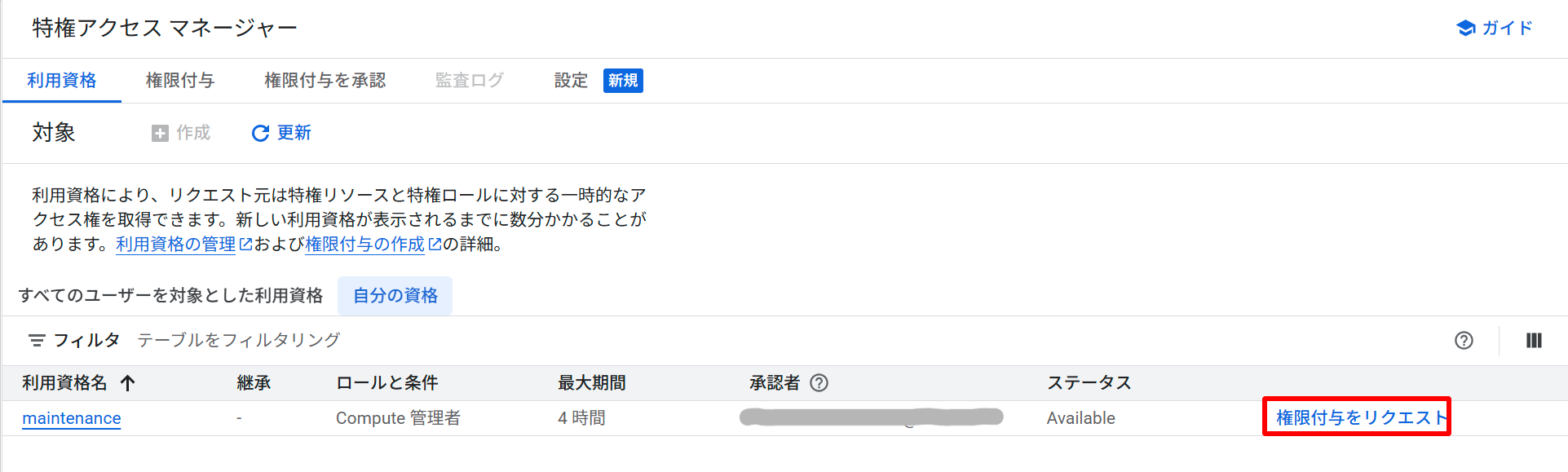This screenshot has height=472, width=1568.
Task: Open the 利用資格の管理 documentation link
Action: (176, 245)
